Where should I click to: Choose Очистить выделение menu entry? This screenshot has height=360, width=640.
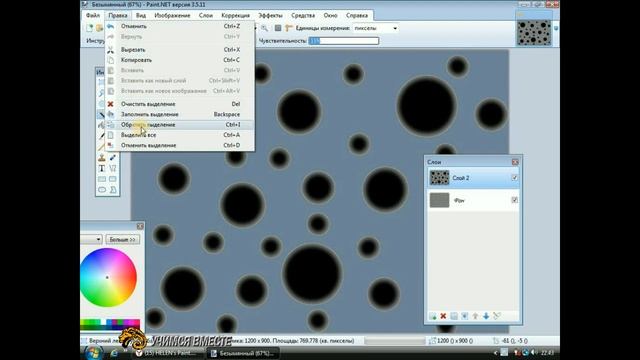pos(180,104)
